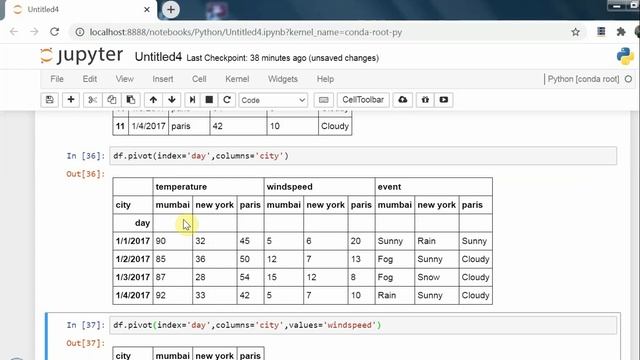Screen dimensions: 640x360
Task: Click the Python [conda root] kernel name
Action: pyautogui.click(x=583, y=79)
